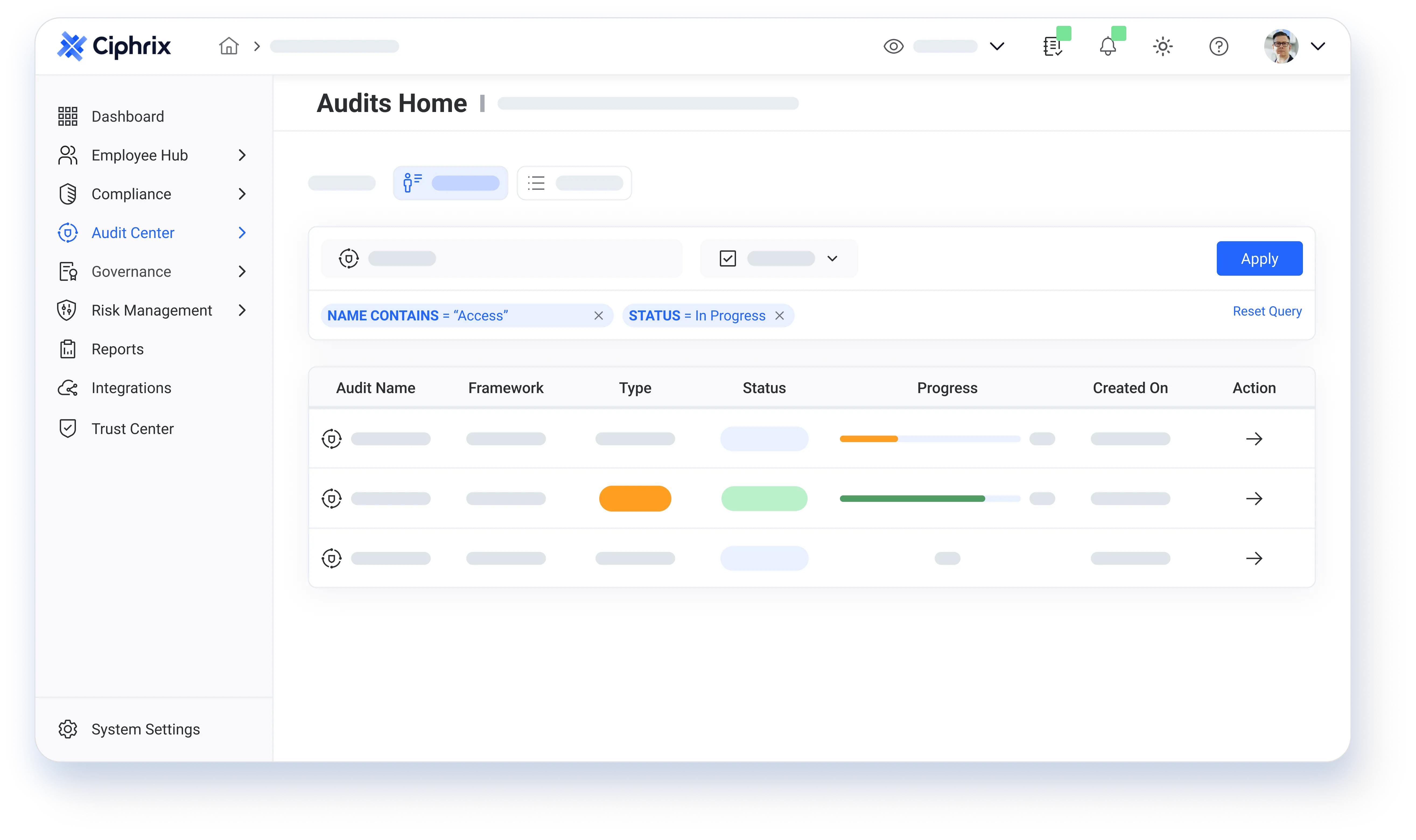Expand Risk Management chevron
This screenshot has height=840, width=1416.
(242, 310)
